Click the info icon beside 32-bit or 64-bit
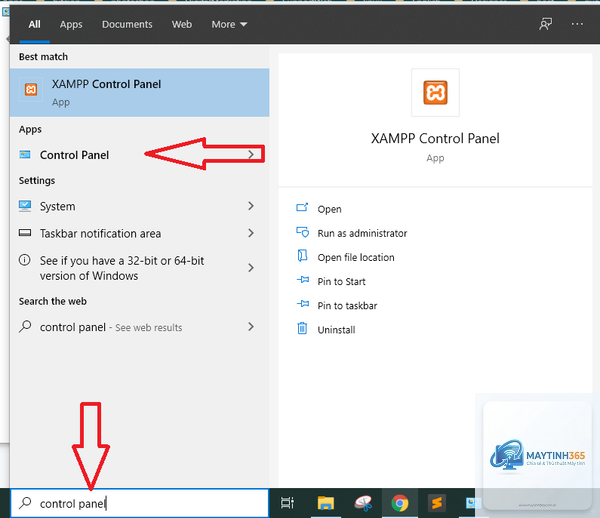 24,260
